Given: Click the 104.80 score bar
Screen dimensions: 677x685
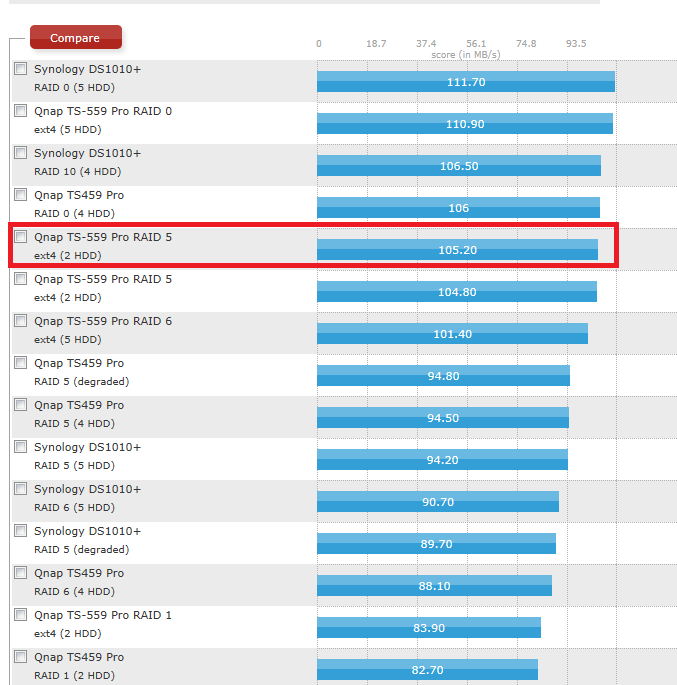Looking at the screenshot, I should (457, 291).
